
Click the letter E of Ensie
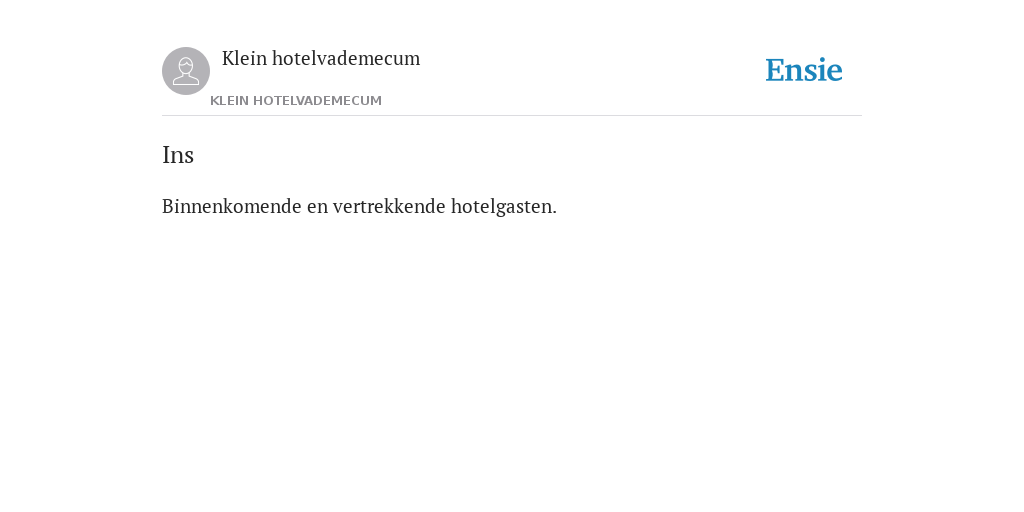point(775,70)
